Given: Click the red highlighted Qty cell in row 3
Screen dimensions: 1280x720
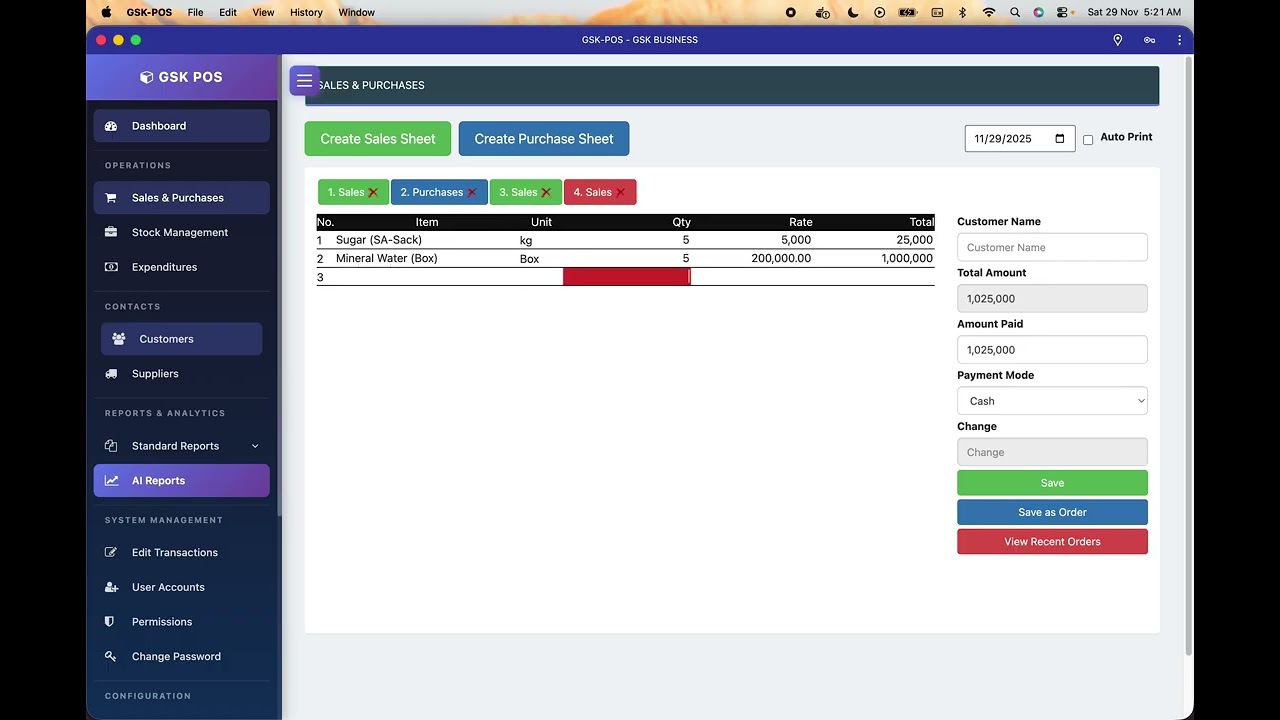Looking at the screenshot, I should point(626,277).
